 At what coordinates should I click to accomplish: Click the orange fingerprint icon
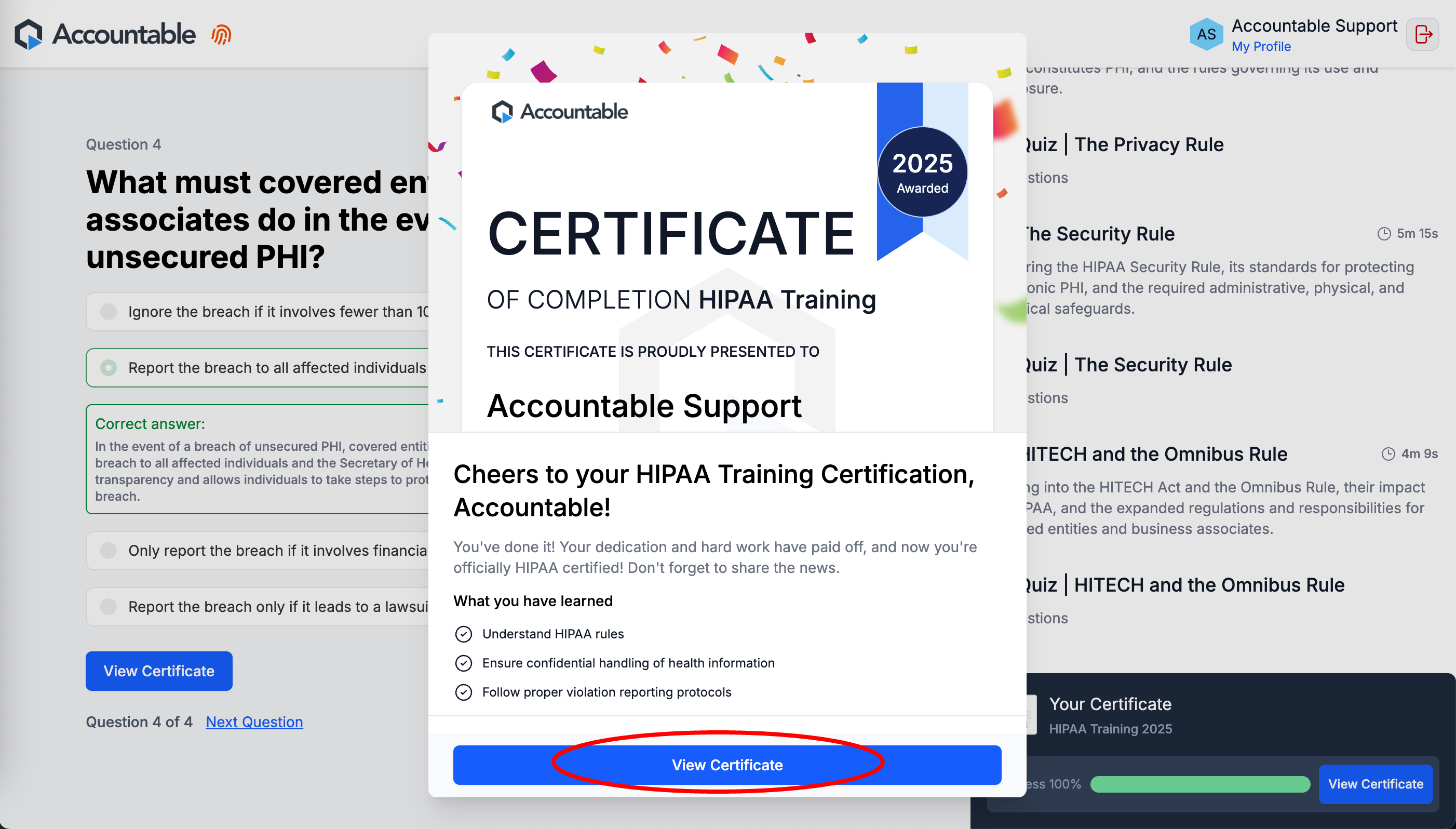click(221, 35)
